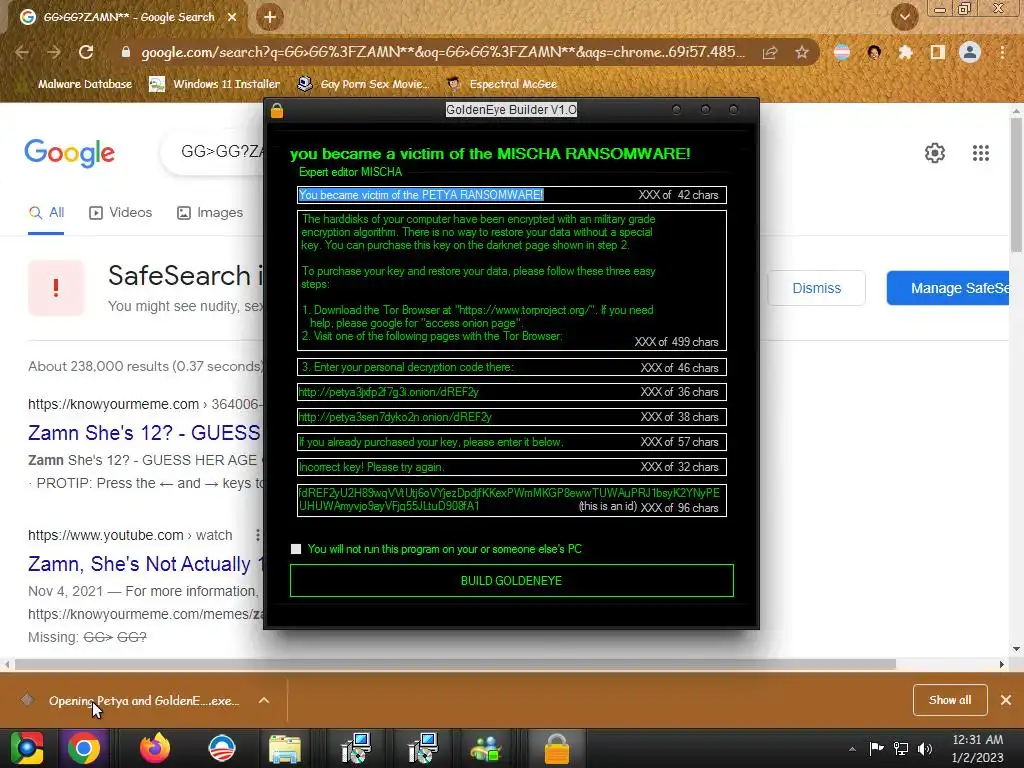Click the face avatar extension icon
The width and height of the screenshot is (1024, 768).
tap(874, 52)
